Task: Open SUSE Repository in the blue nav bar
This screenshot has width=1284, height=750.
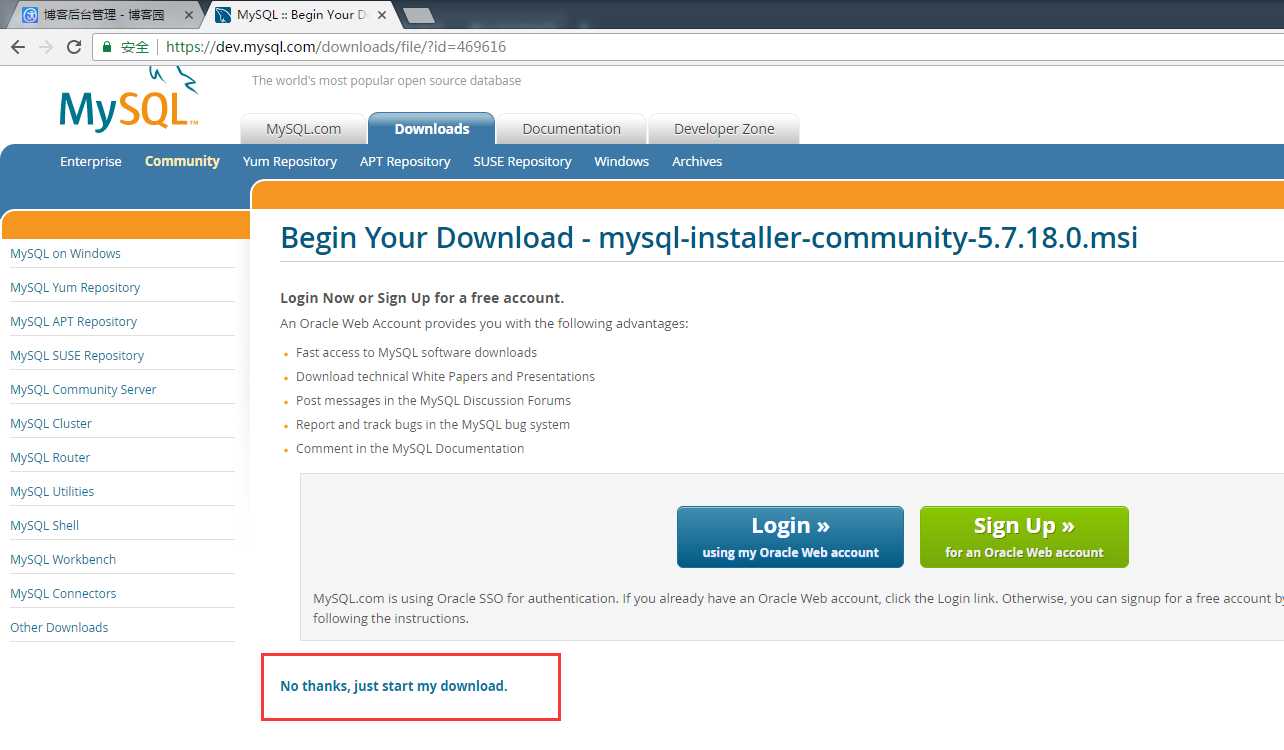Action: [x=522, y=161]
